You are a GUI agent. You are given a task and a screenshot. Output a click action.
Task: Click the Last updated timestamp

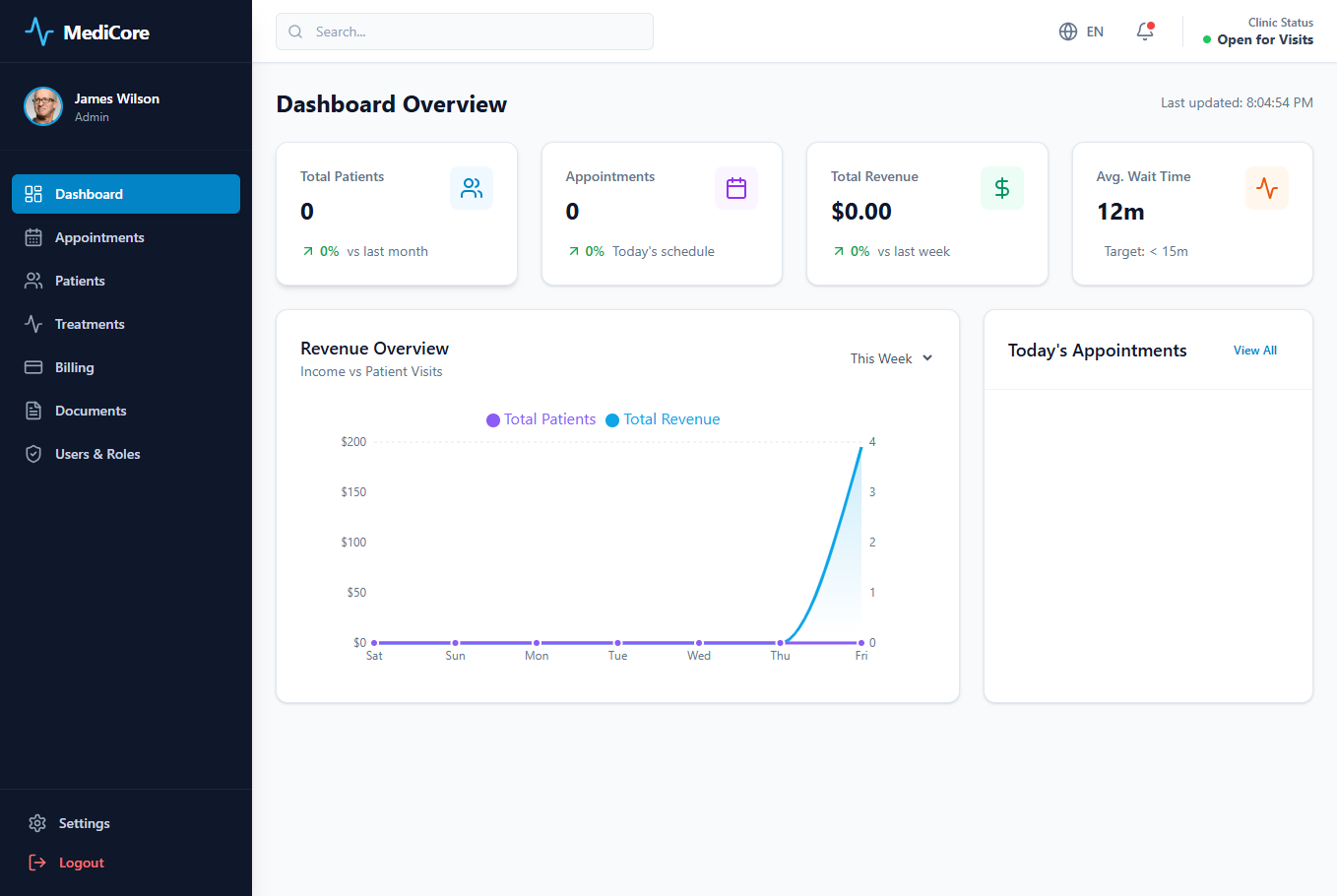pyautogui.click(x=1237, y=102)
